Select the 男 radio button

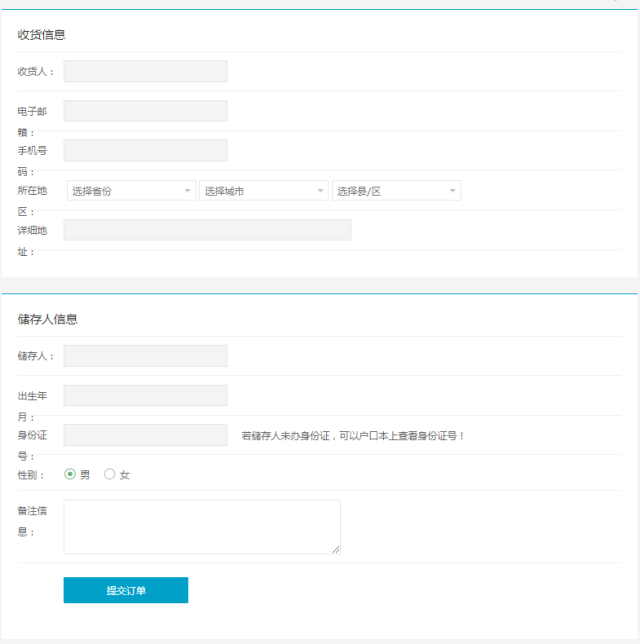[70, 474]
